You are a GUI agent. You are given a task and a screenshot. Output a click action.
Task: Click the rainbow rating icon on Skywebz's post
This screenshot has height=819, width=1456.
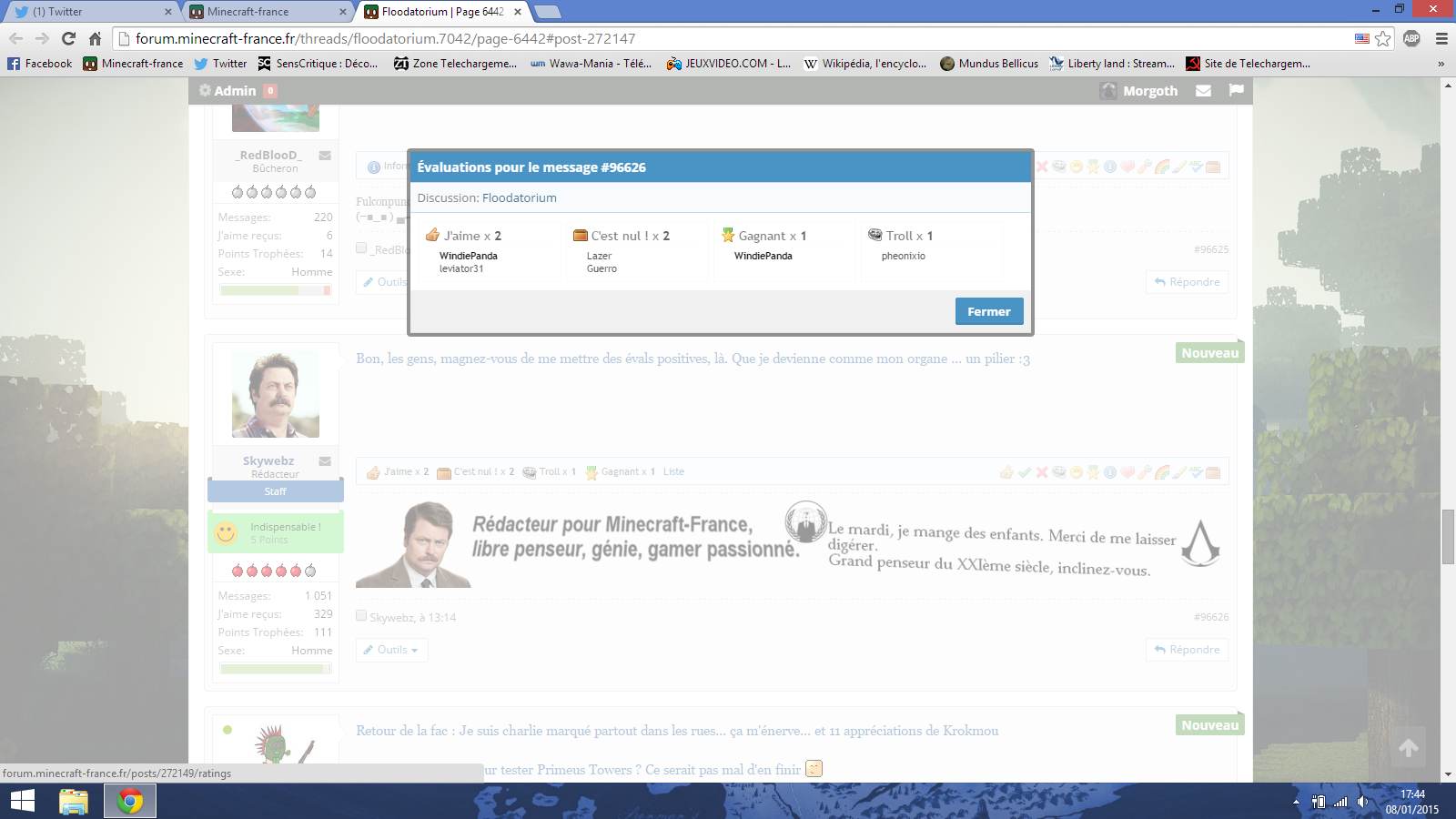point(1162,472)
